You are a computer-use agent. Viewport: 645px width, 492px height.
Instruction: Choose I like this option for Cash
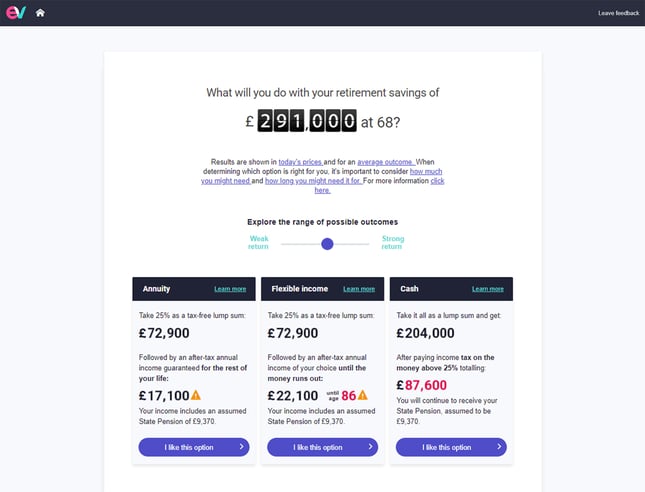pyautogui.click(x=451, y=447)
